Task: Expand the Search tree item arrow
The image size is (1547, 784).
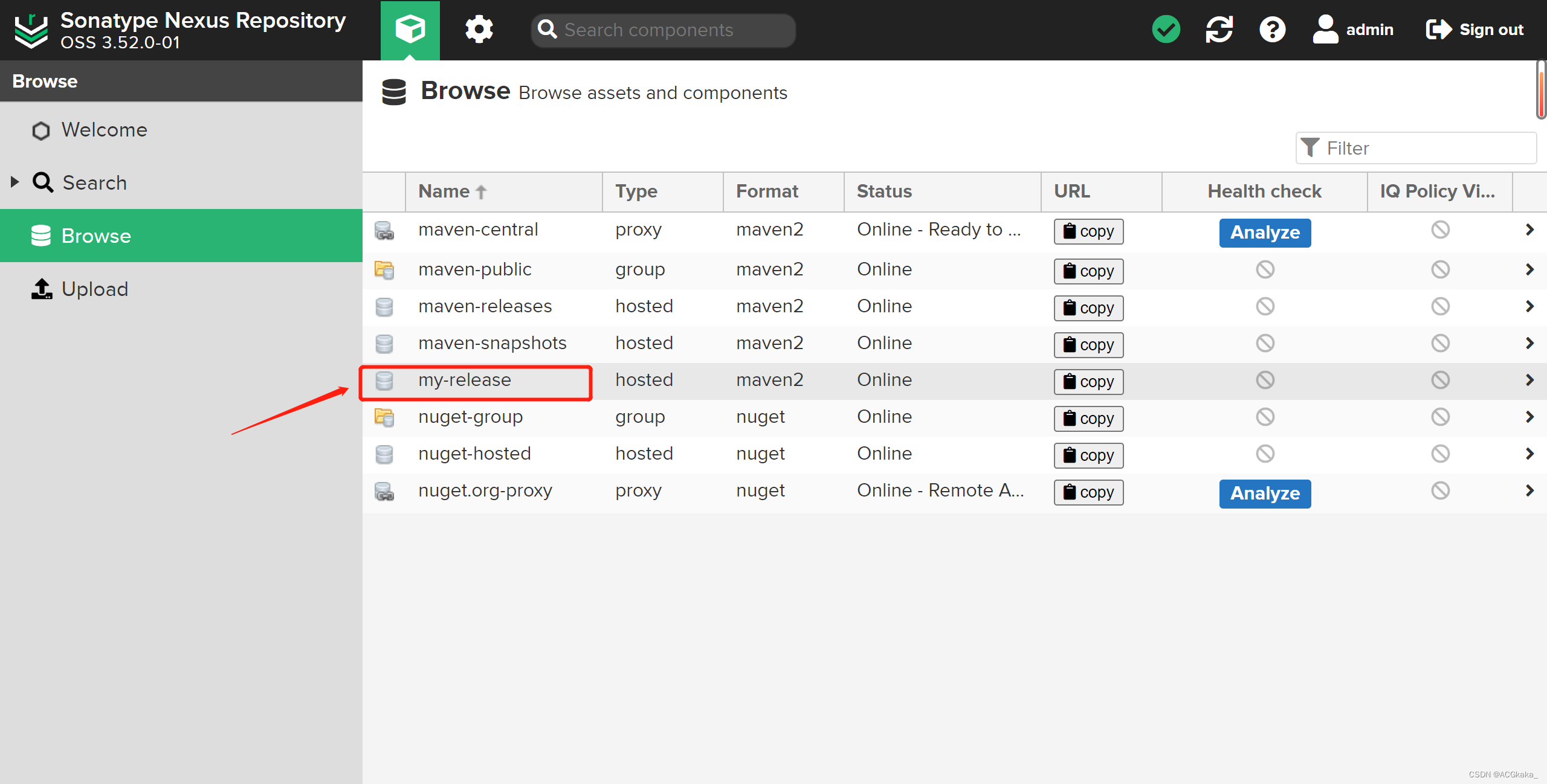Action: tap(15, 182)
